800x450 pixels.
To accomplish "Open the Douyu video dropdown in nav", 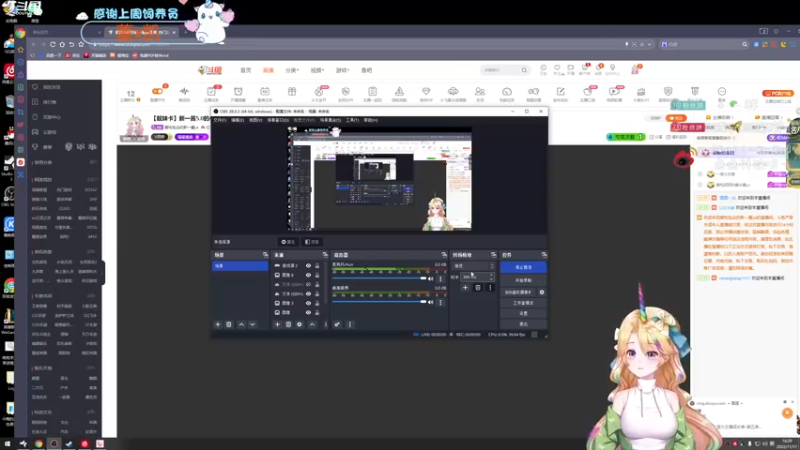I will point(317,70).
